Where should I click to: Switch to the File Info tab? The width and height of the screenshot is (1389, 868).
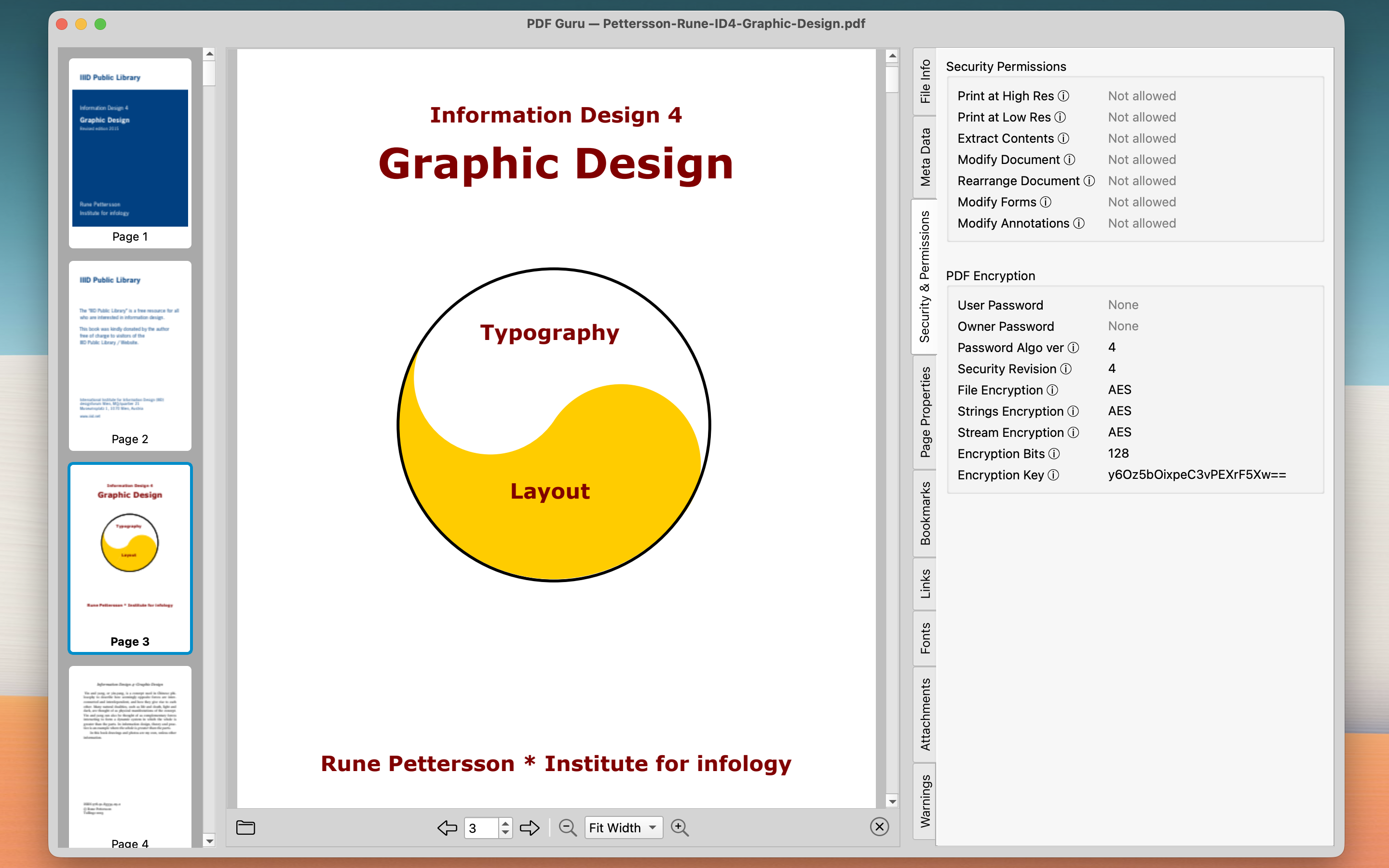coord(925,81)
